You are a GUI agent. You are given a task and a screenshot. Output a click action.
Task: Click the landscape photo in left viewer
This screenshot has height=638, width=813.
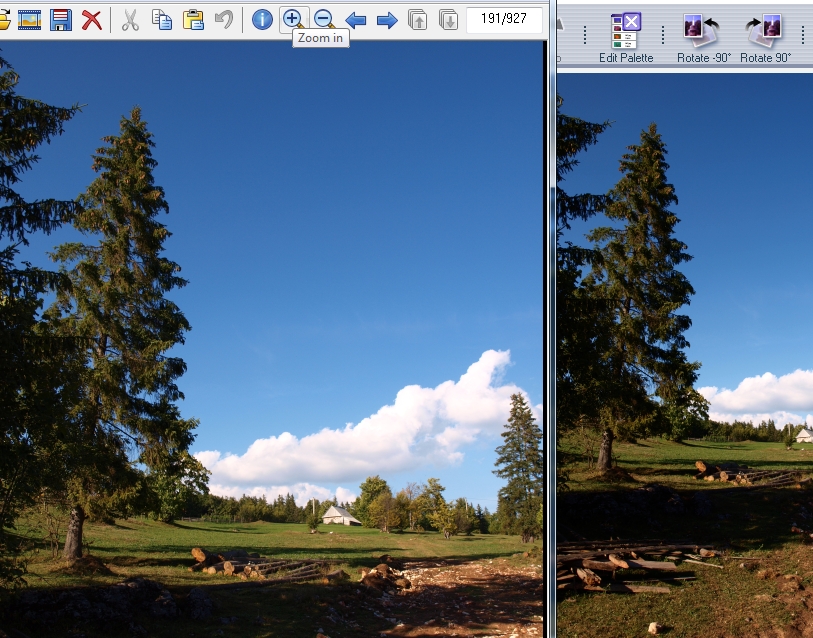coord(271,339)
